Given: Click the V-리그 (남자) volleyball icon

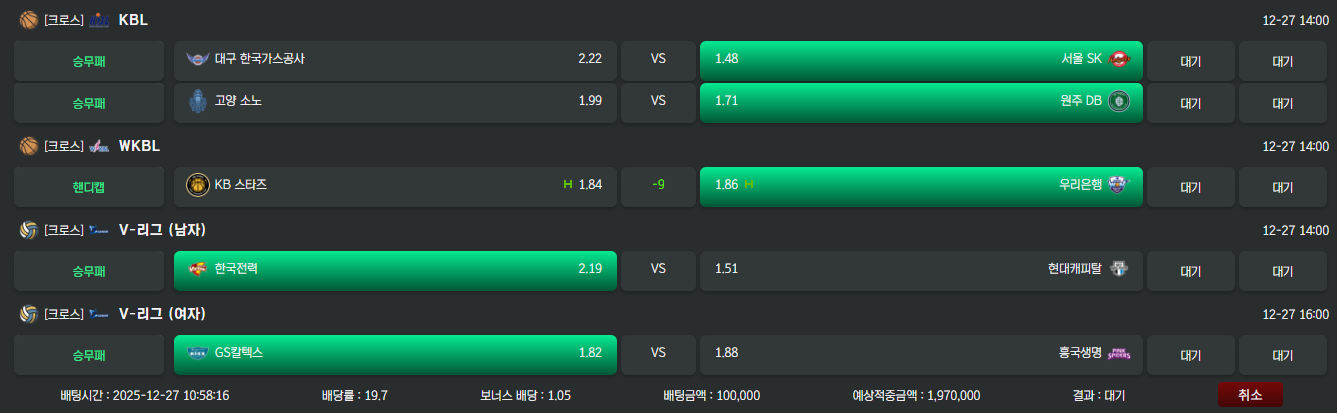Looking at the screenshot, I should 28,230.
